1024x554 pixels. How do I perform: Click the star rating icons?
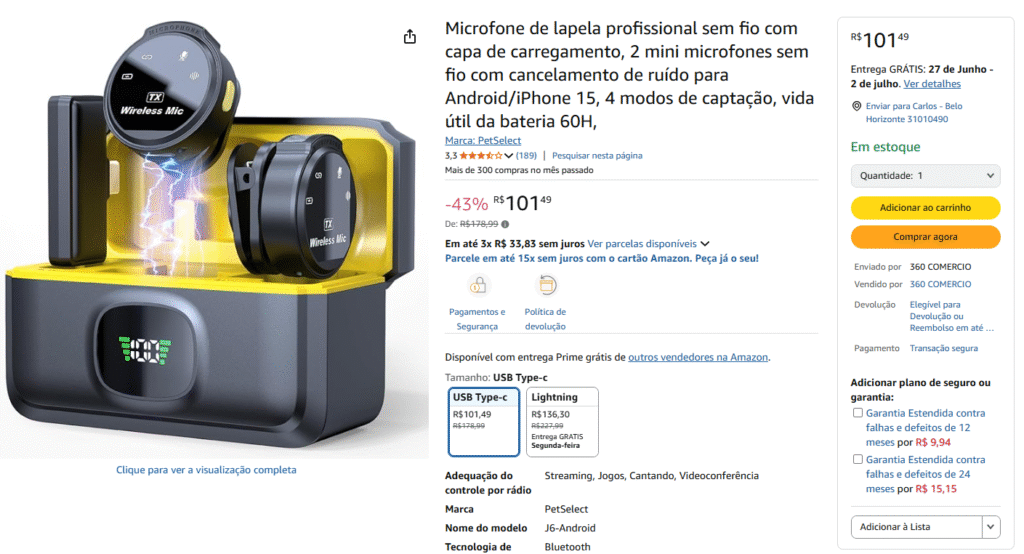(x=481, y=155)
